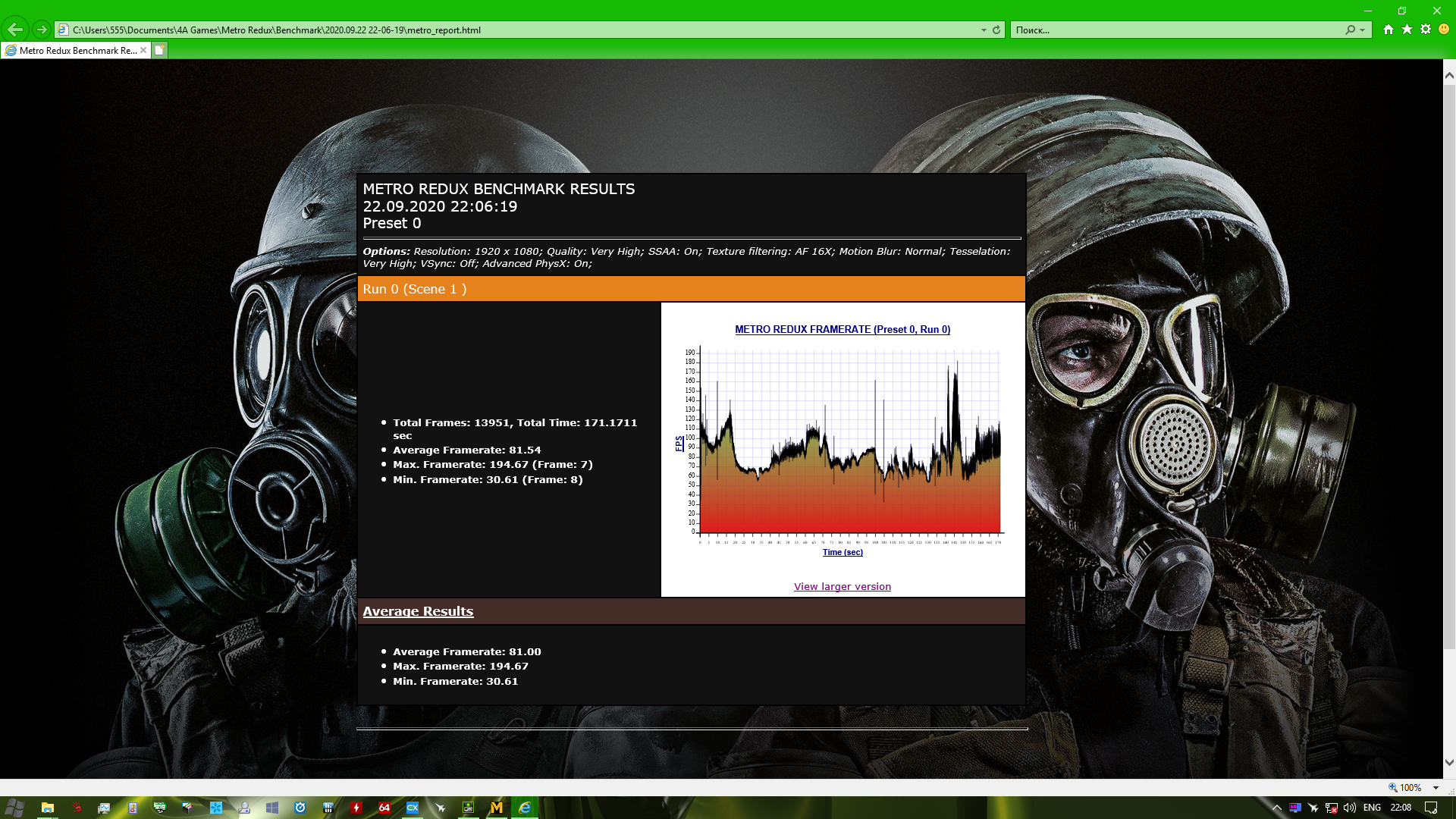The image size is (1456, 819).
Task: Open File Explorer from the taskbar
Action: [47, 808]
